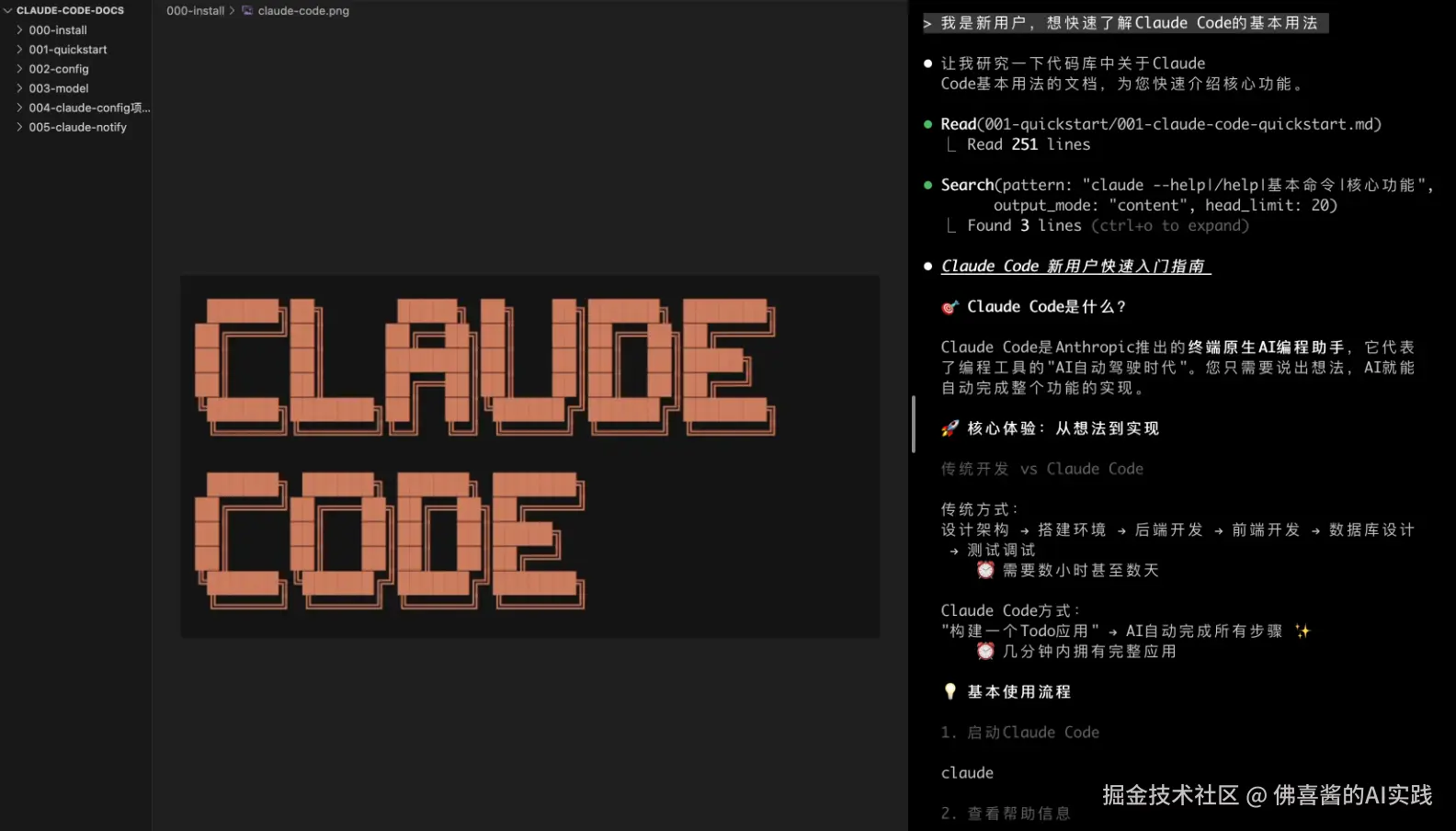Screen dimensions: 1456x831
Task: Click the 000-install breadcrumb segment
Action: (195, 11)
